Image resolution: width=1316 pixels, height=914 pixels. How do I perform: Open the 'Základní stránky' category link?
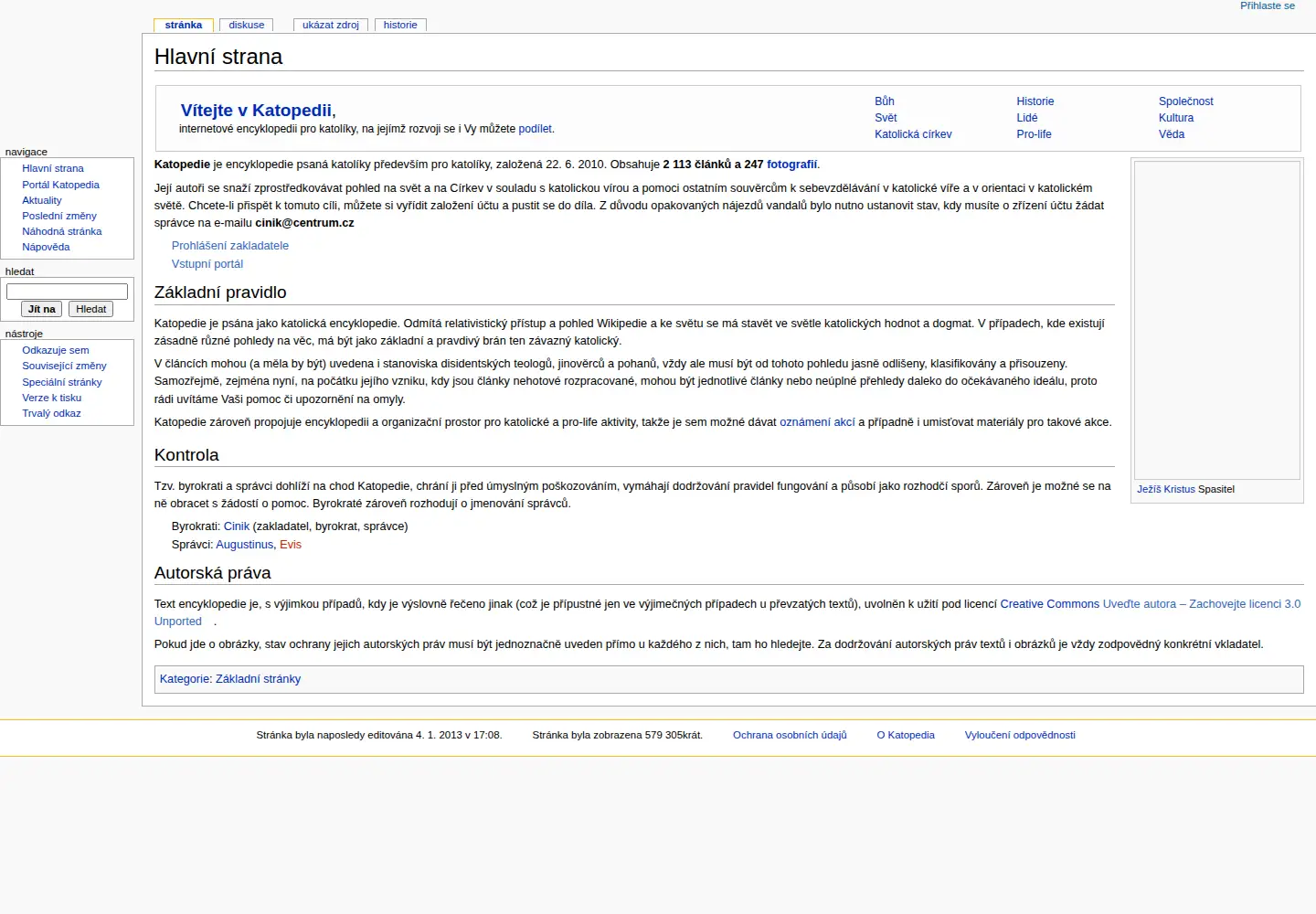(x=258, y=679)
